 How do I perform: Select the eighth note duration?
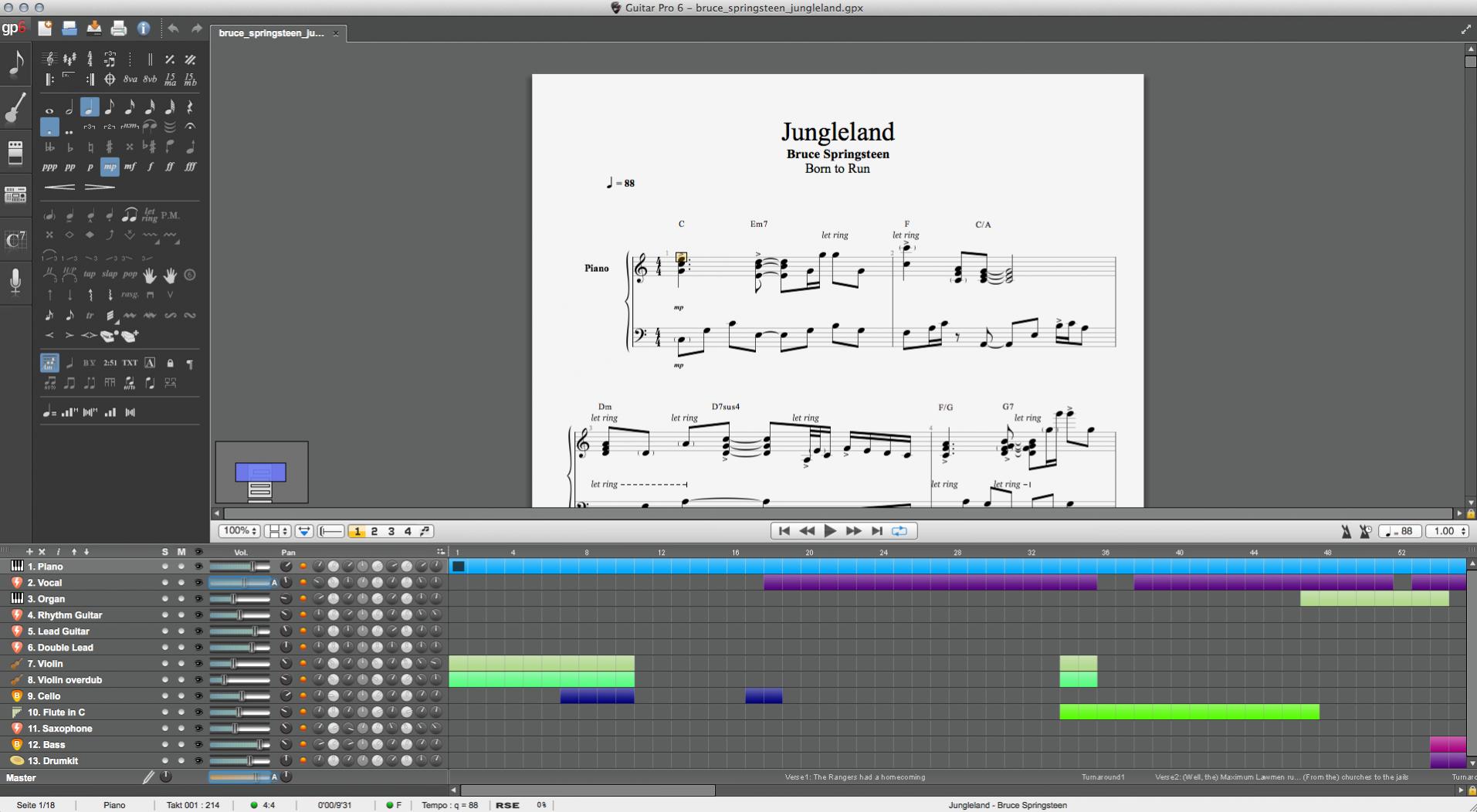110,108
